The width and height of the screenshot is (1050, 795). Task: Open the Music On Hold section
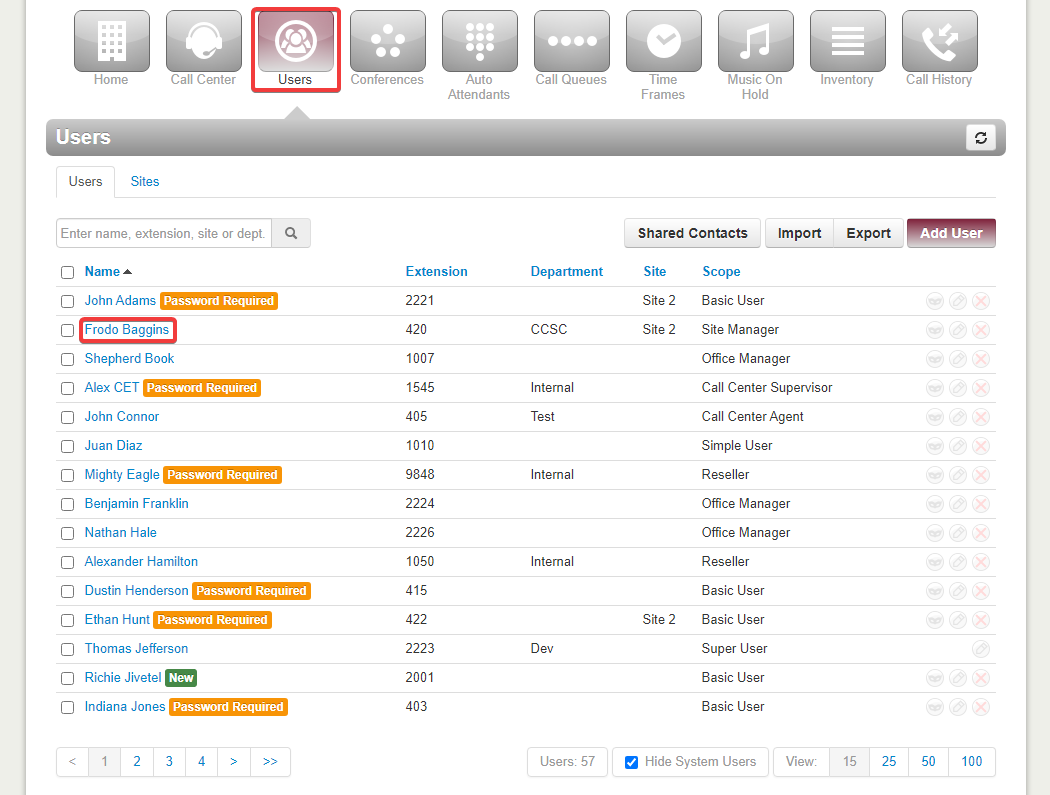pos(755,41)
